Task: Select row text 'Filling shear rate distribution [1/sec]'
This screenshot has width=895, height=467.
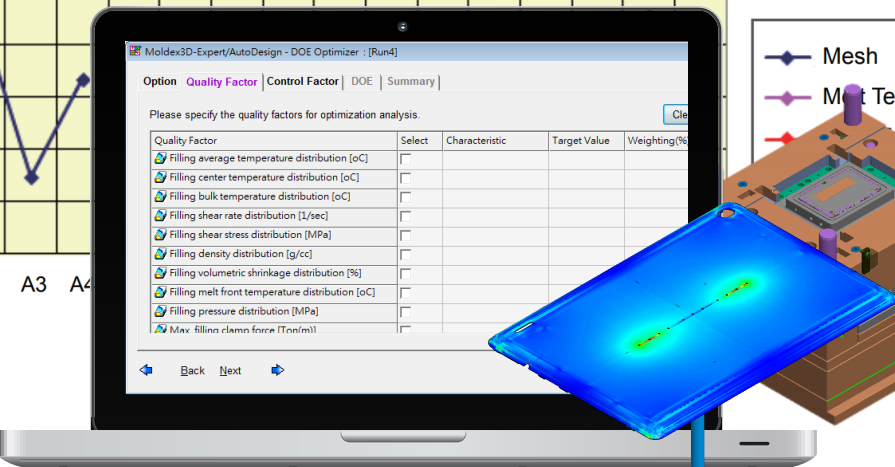Action: [248, 216]
